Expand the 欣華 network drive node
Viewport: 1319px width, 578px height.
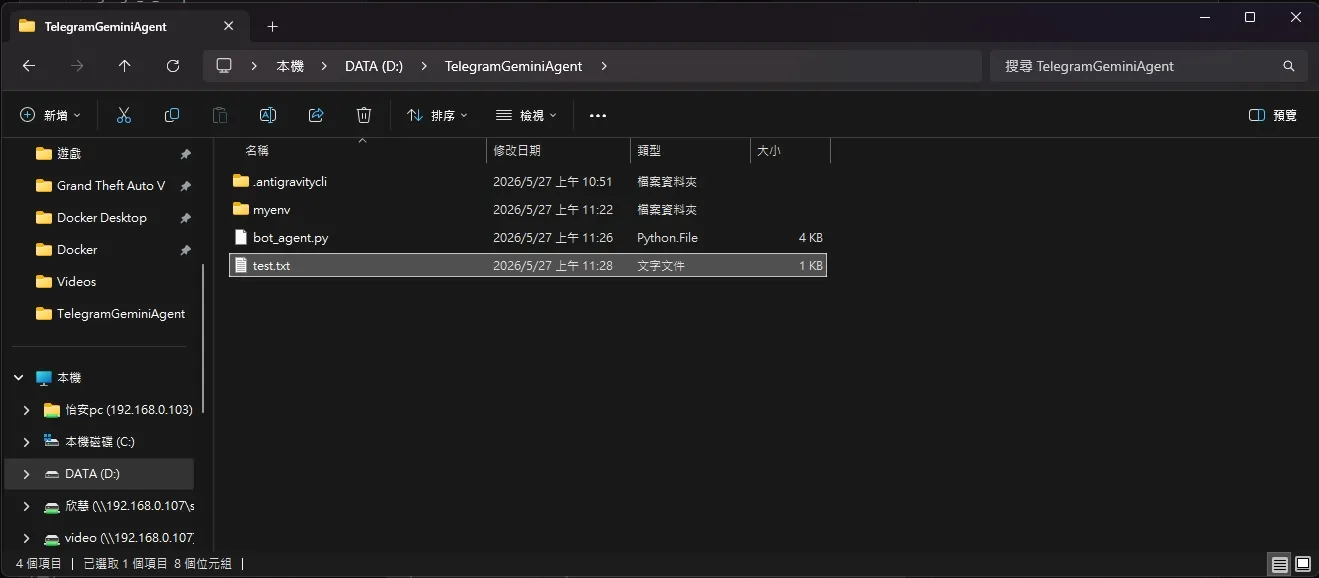pyautogui.click(x=27, y=506)
